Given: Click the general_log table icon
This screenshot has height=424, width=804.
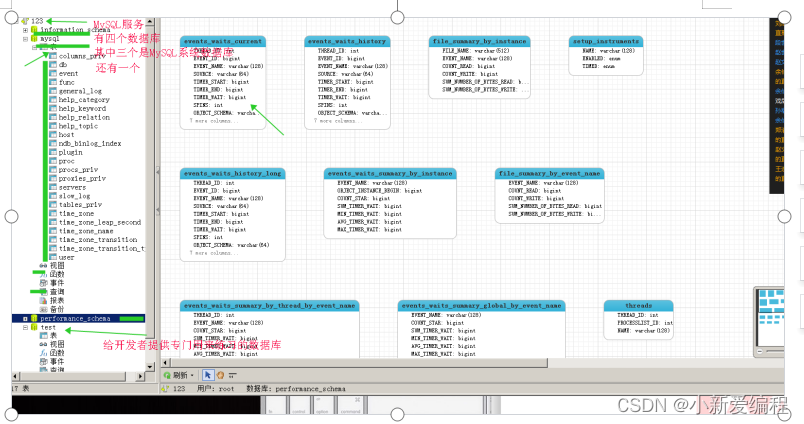Looking at the screenshot, I should coord(53,91).
